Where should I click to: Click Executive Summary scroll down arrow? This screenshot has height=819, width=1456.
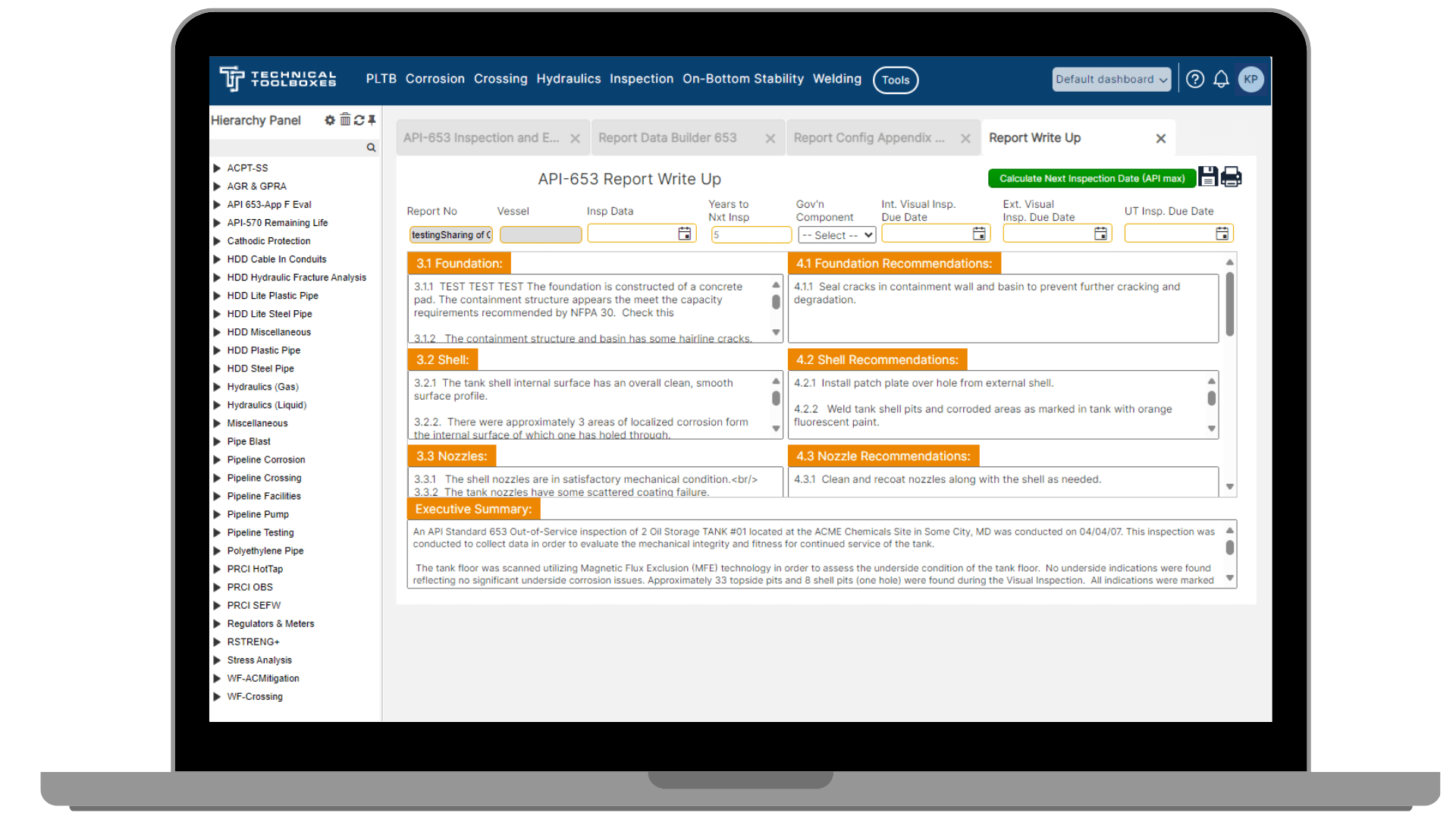click(x=1230, y=578)
